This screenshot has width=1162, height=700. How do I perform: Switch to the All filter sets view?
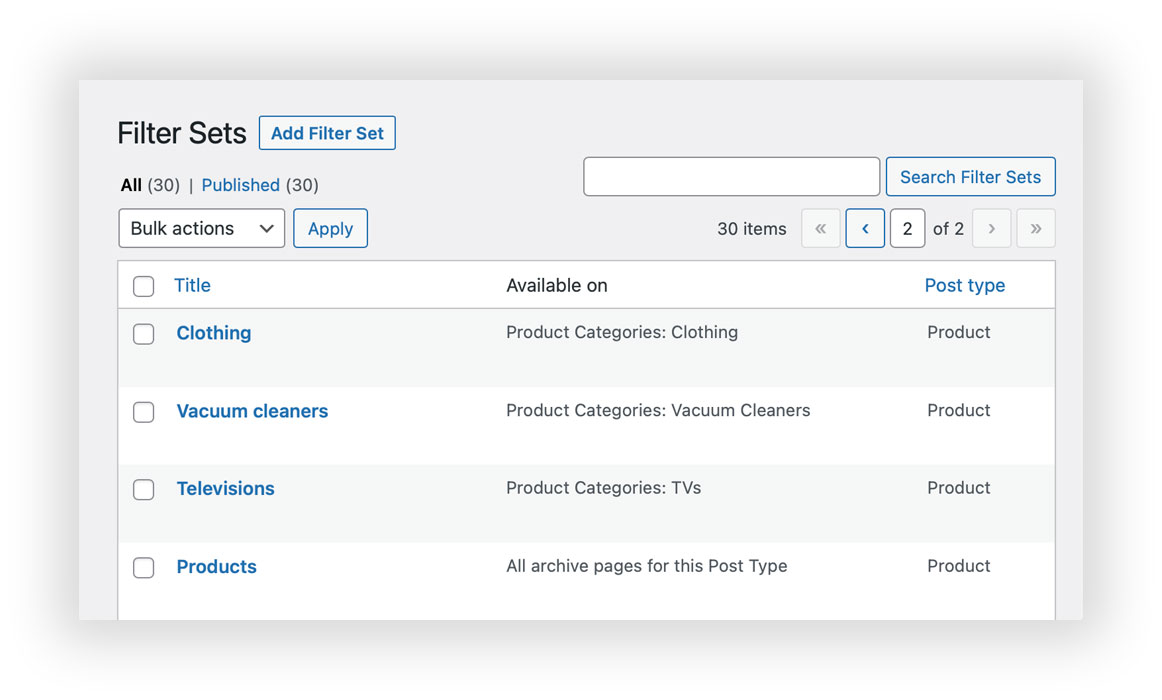[x=131, y=185]
